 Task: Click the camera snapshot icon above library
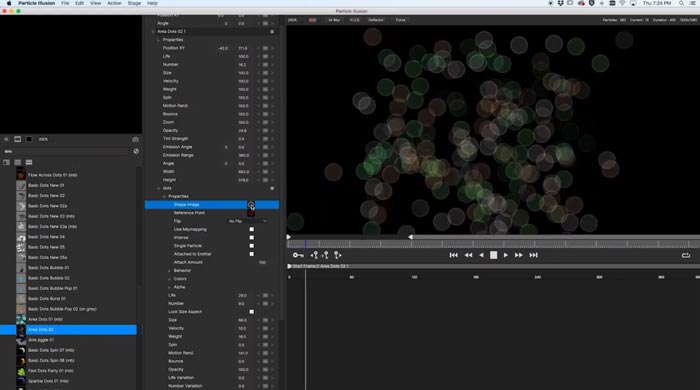[x=135, y=139]
